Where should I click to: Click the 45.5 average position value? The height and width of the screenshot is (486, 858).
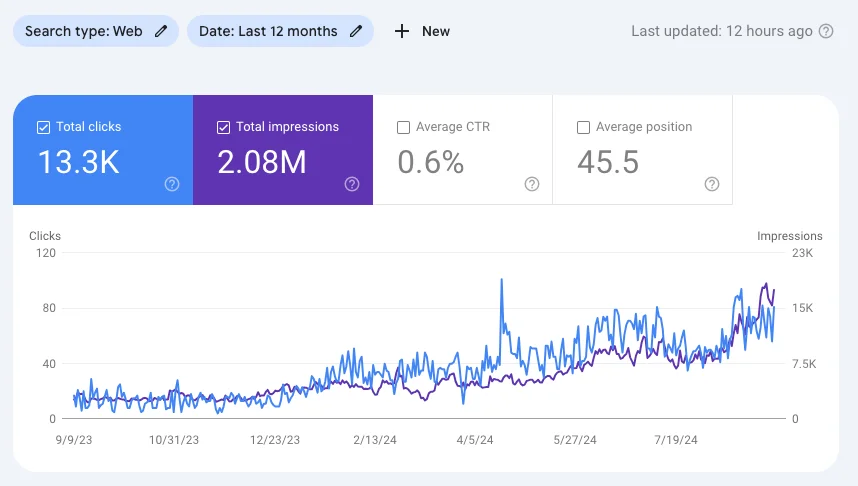[608, 162]
